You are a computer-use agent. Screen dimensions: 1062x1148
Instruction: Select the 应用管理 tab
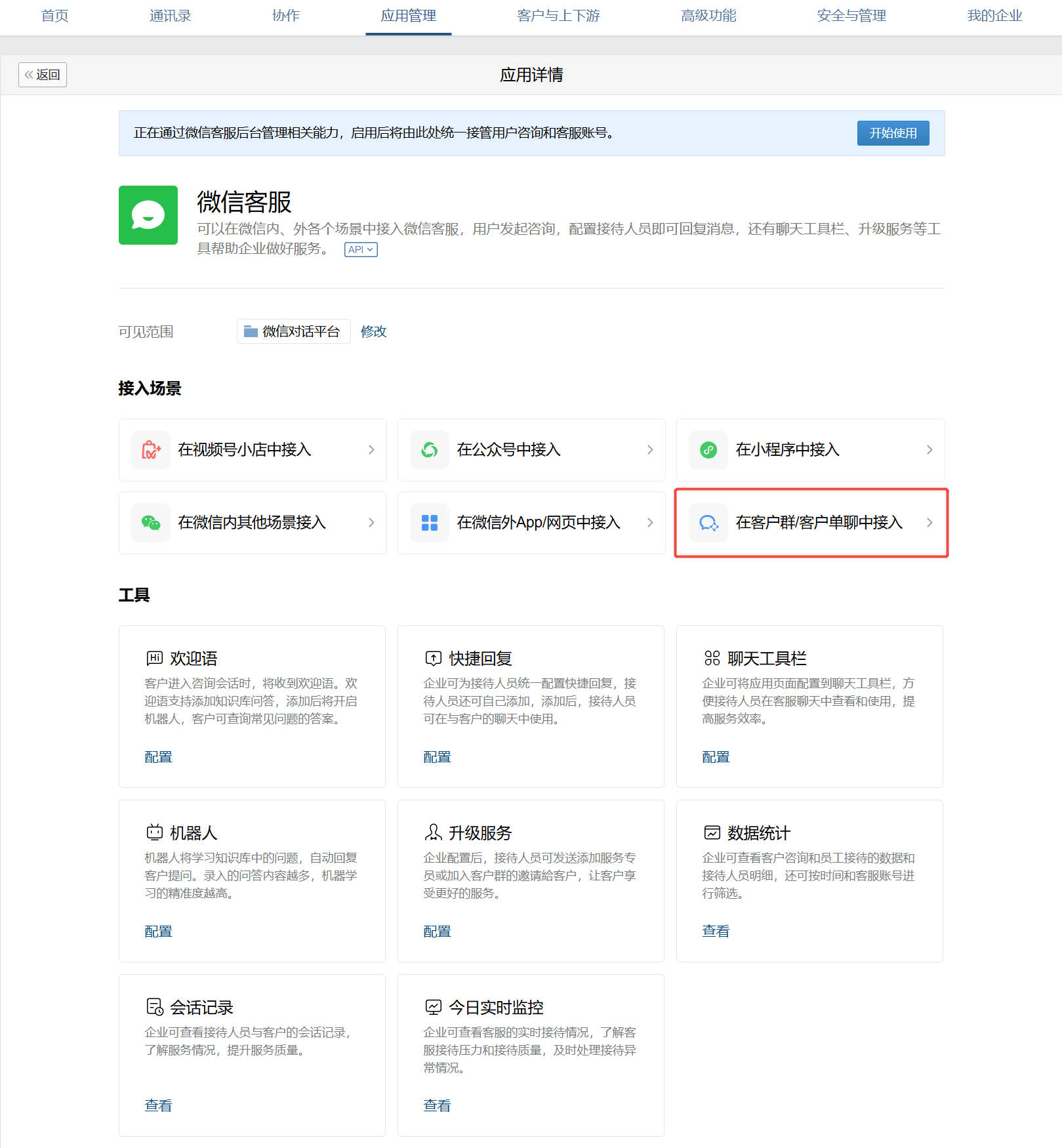409,16
